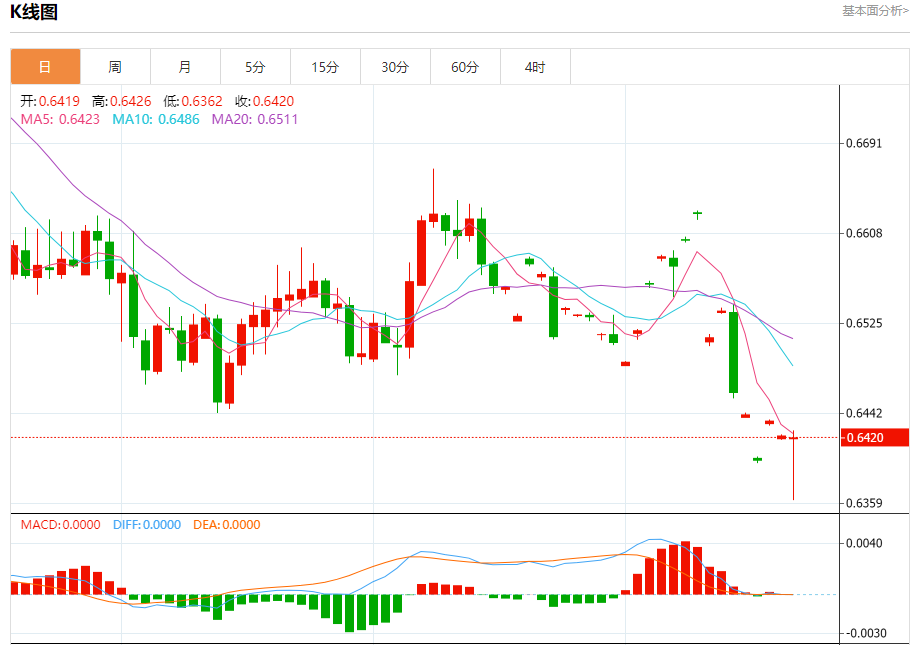The image size is (914, 645).
Task: Open the 5分 interval tab
Action: (255, 67)
